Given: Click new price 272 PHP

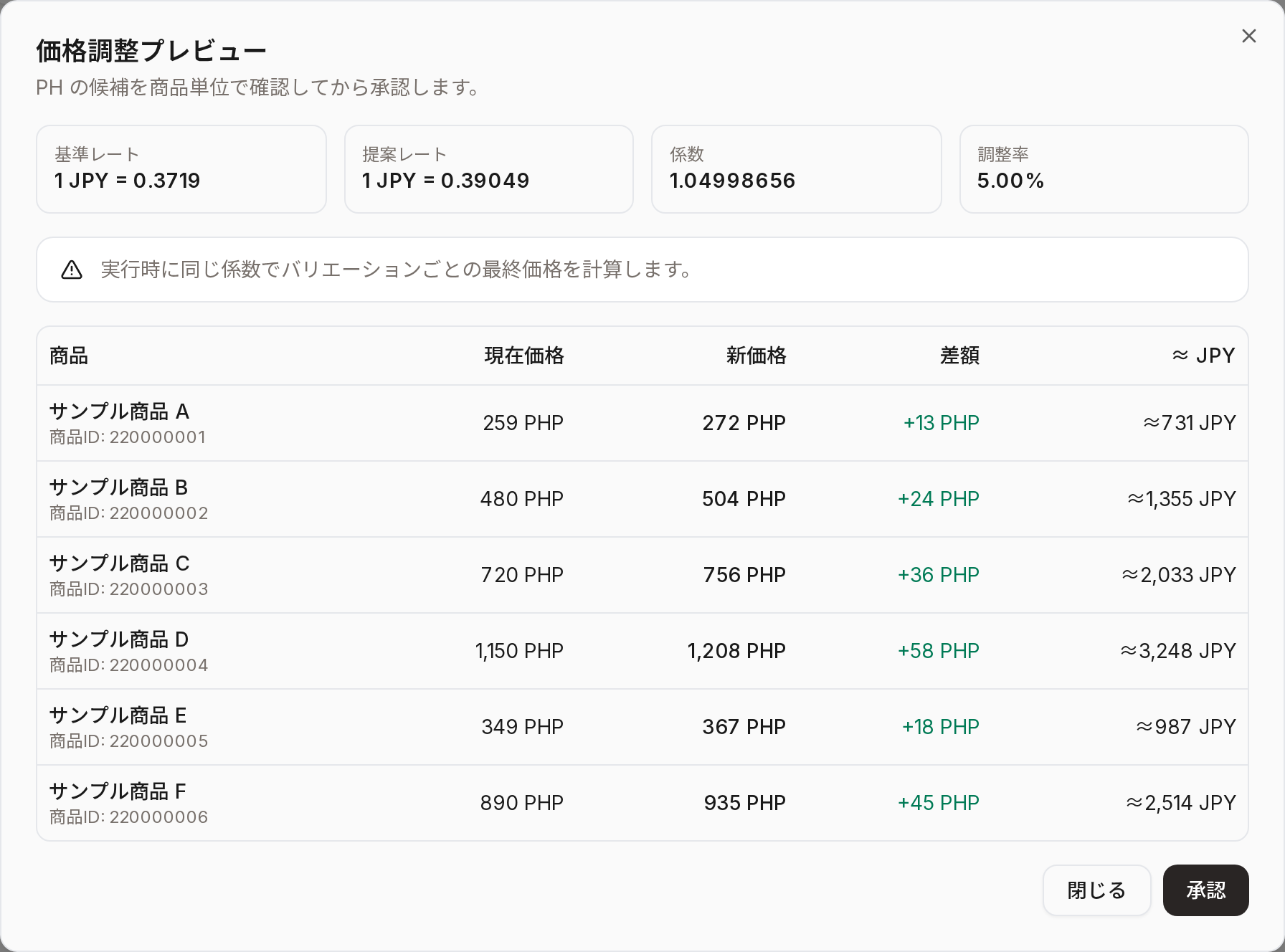Looking at the screenshot, I should [x=744, y=423].
